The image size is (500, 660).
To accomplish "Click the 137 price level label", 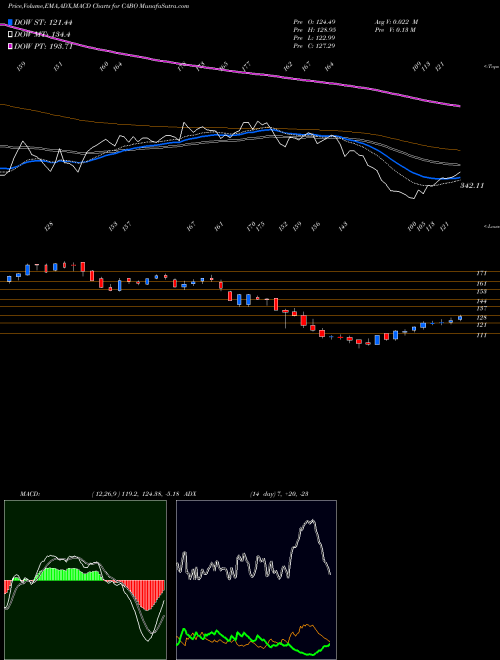I will pyautogui.click(x=481, y=309).
